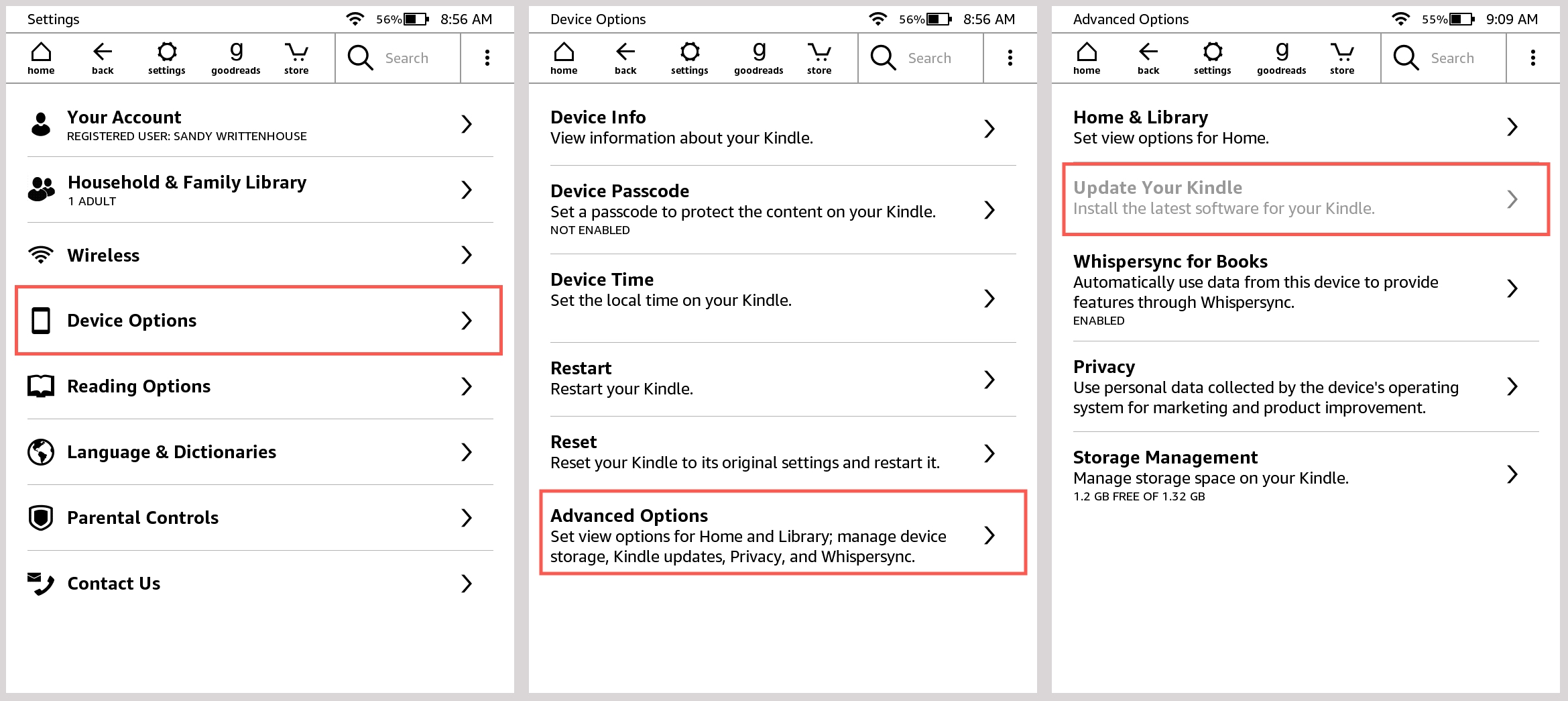Open store cart in Device Options screen

pyautogui.click(x=819, y=58)
